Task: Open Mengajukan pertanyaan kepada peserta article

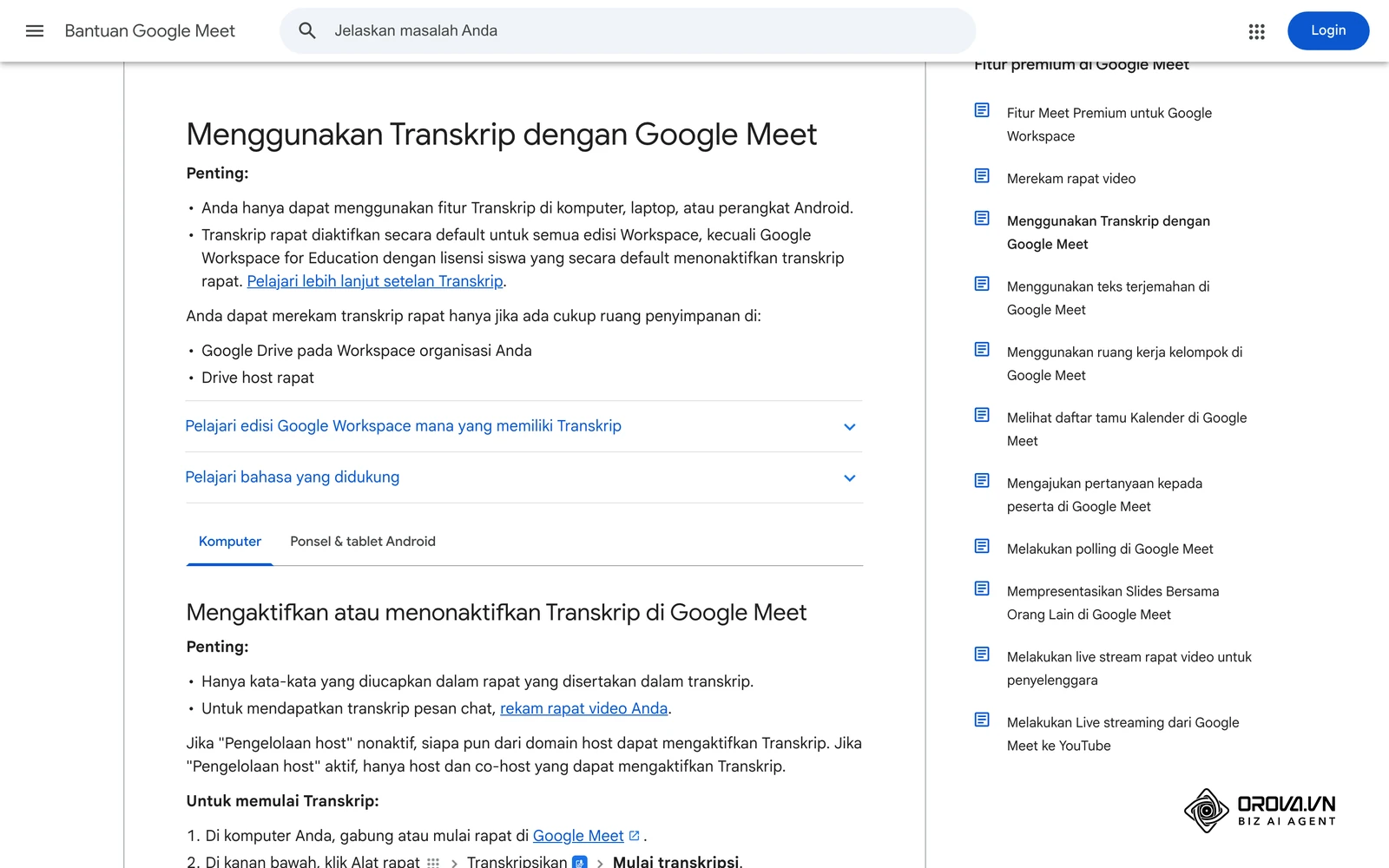Action: coord(1104,495)
